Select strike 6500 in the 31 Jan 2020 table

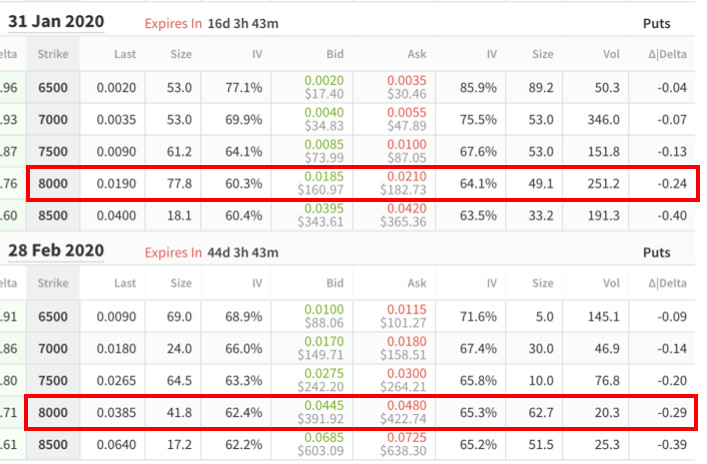tap(53, 87)
